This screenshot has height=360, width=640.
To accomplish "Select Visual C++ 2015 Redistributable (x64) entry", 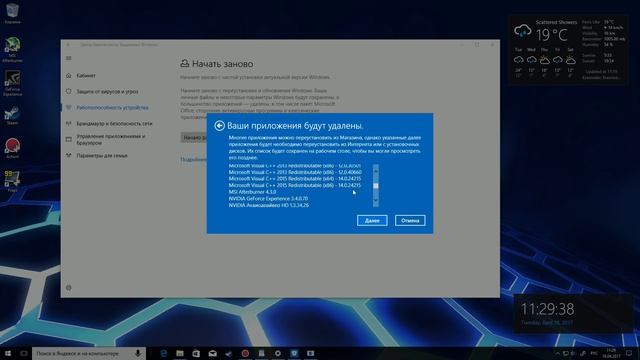I will (295, 179).
